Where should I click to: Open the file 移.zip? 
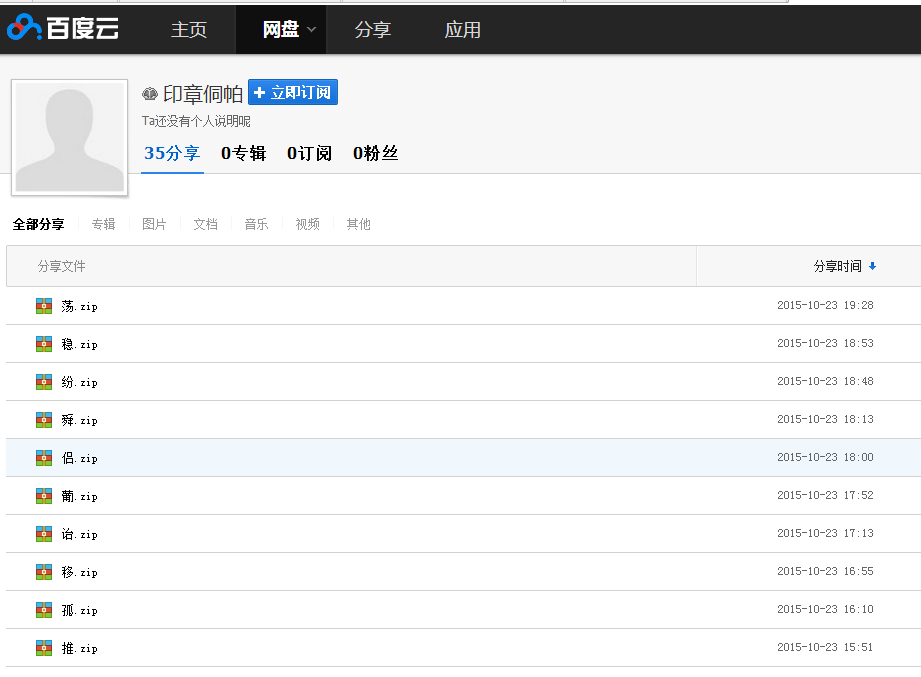79,572
